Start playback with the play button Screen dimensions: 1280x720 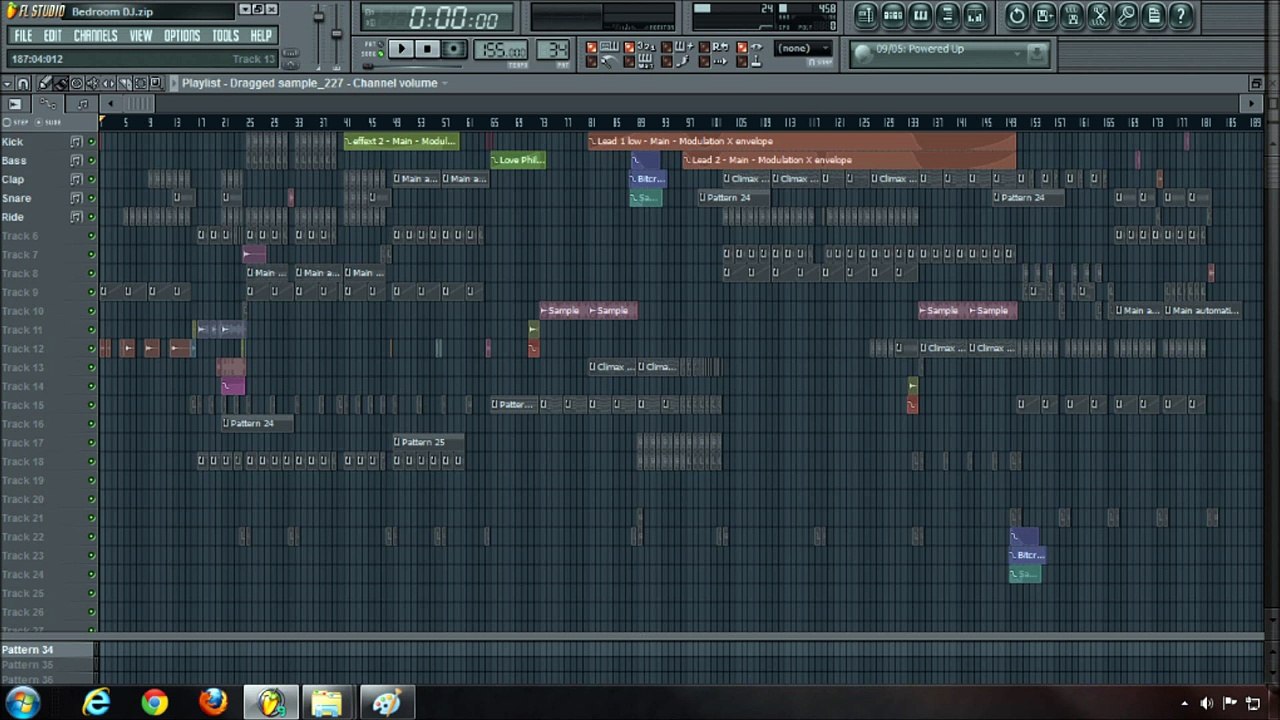click(400, 49)
